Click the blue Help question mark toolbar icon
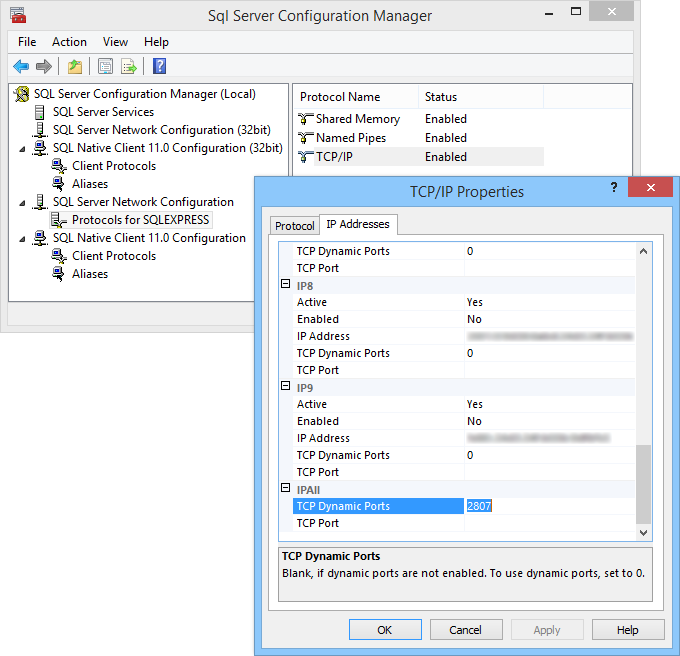The height and width of the screenshot is (656, 680). 159,66
